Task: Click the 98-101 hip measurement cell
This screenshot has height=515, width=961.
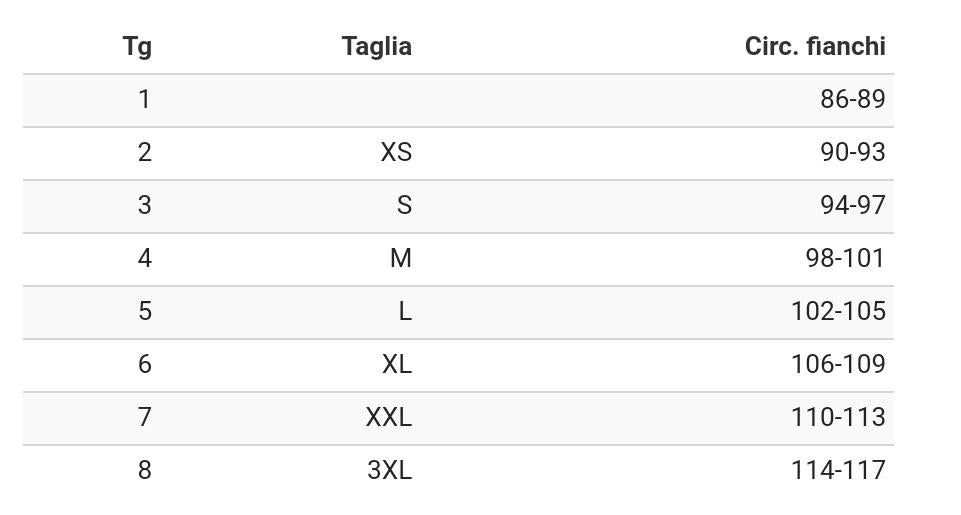Action: coord(845,258)
